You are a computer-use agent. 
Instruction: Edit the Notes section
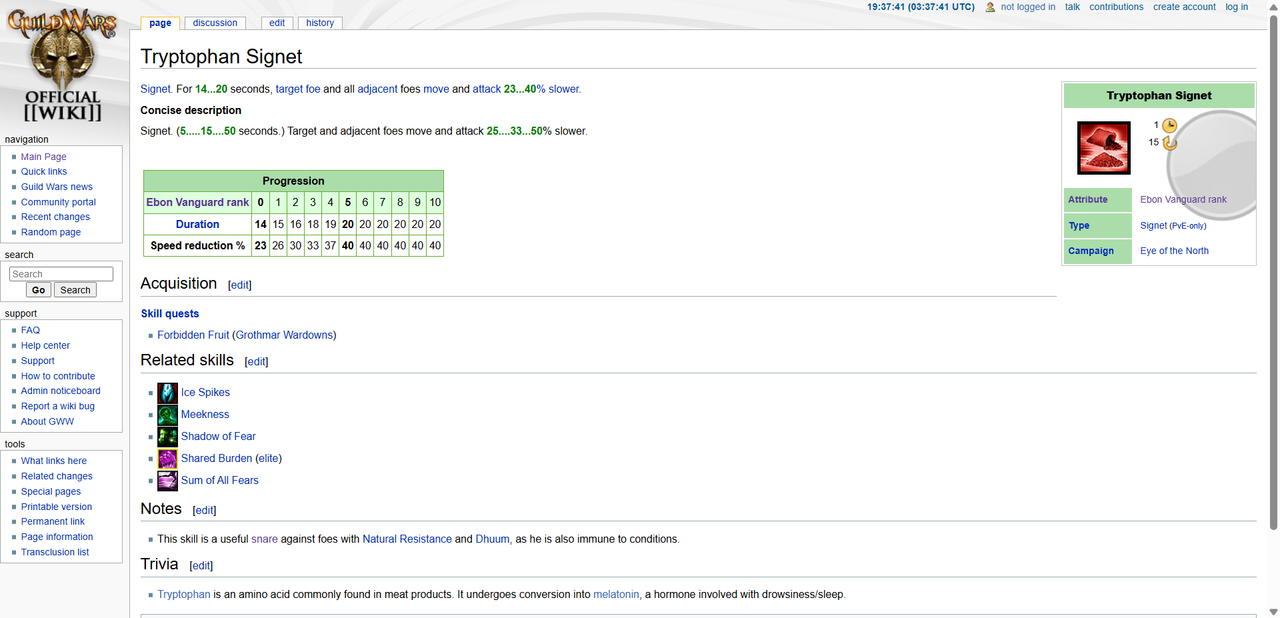tap(204, 510)
